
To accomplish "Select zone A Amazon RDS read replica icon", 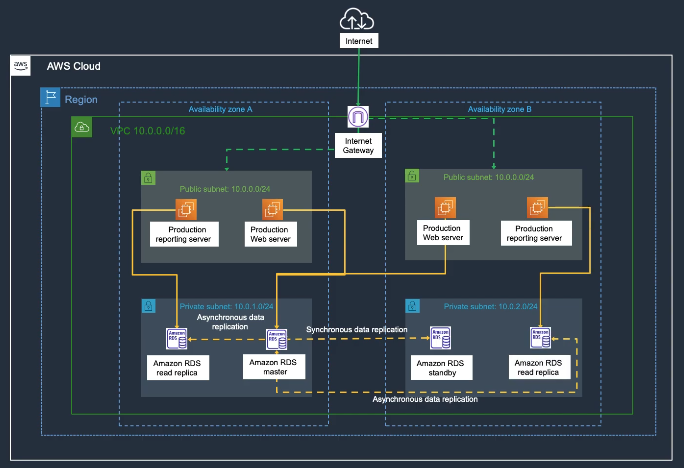I will (177, 340).
